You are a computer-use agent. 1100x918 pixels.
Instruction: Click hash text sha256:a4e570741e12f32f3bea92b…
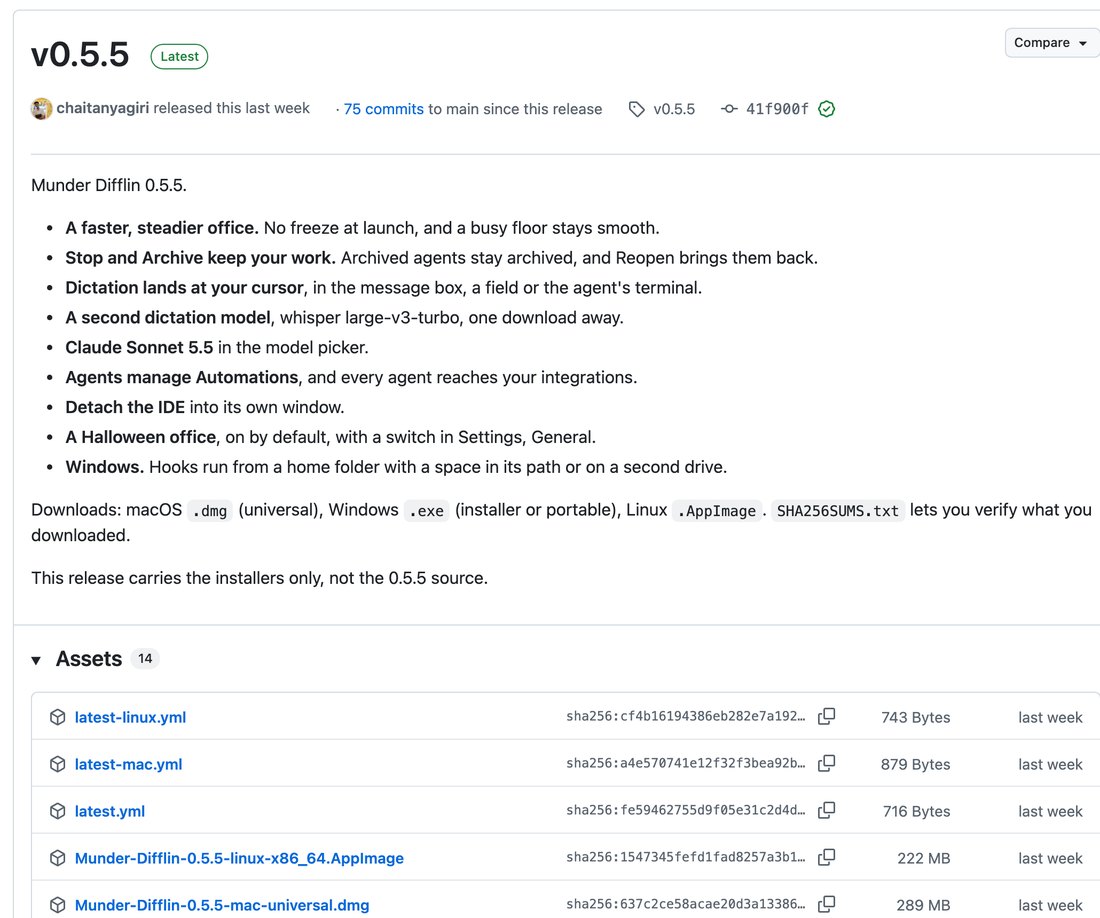coord(685,763)
